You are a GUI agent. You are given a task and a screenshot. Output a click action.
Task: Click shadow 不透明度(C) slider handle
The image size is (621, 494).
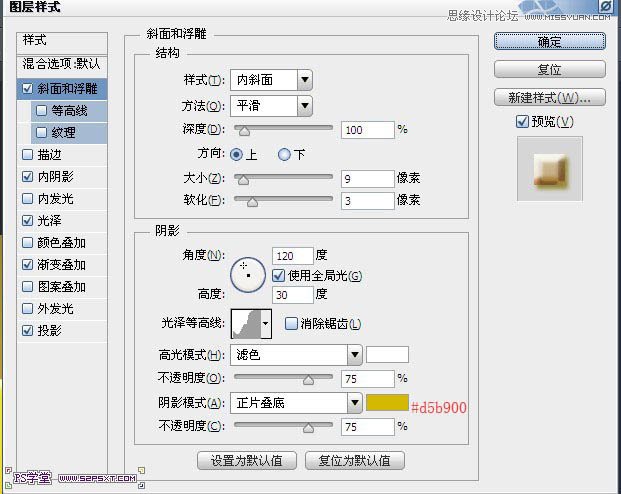308,428
